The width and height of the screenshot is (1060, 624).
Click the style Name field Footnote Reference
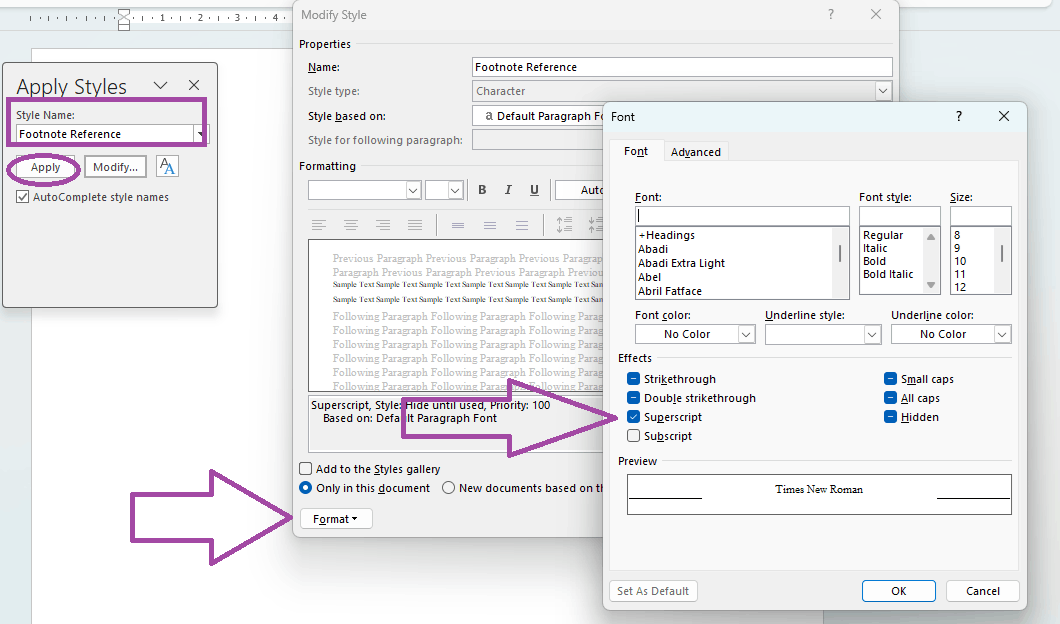point(682,67)
